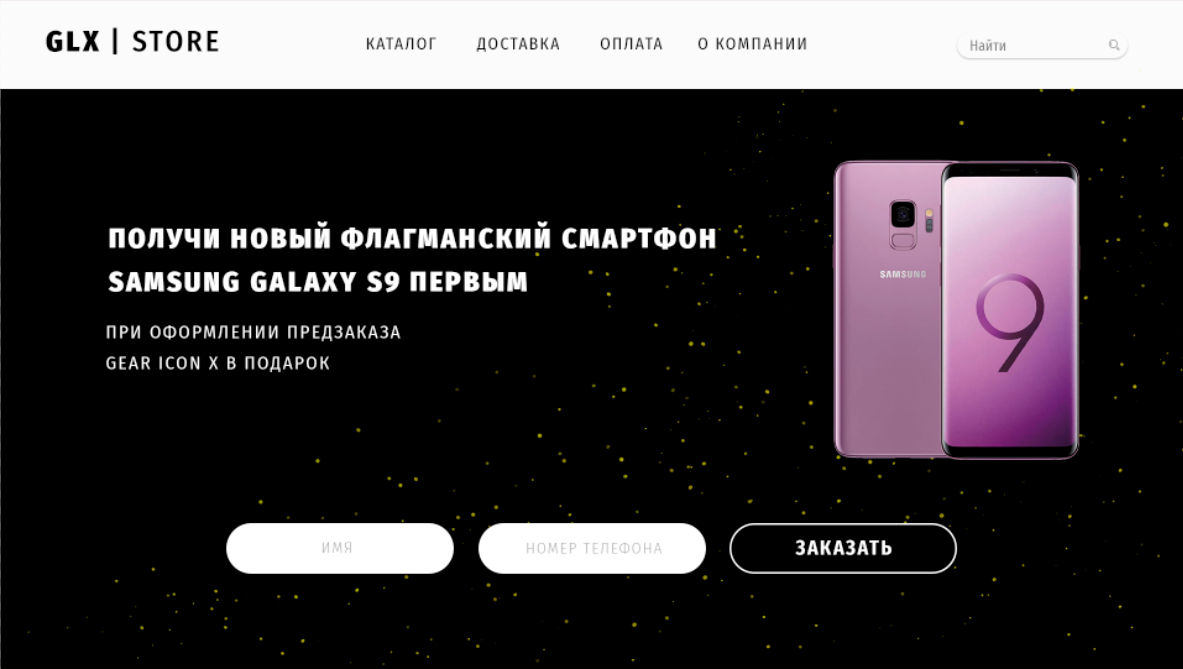Select О компании in navigation
The image size is (1183, 669).
tap(752, 44)
